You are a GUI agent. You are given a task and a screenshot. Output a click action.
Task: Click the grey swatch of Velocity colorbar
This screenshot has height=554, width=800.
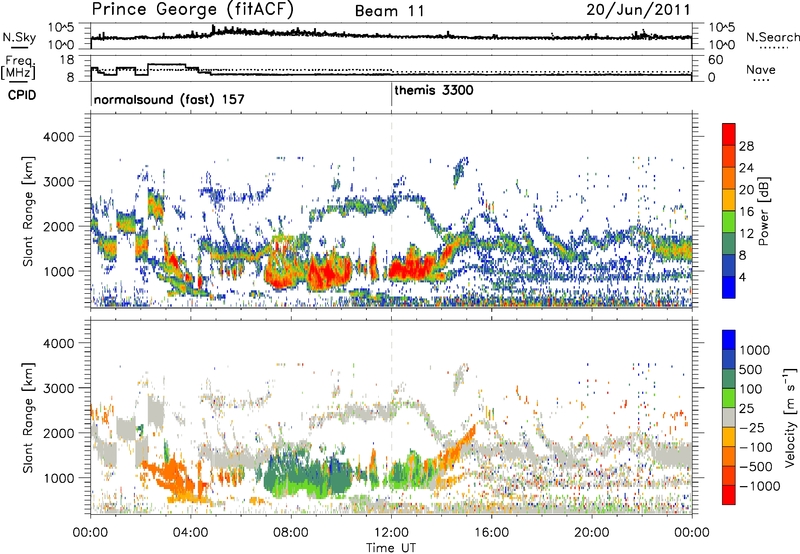tap(729, 418)
